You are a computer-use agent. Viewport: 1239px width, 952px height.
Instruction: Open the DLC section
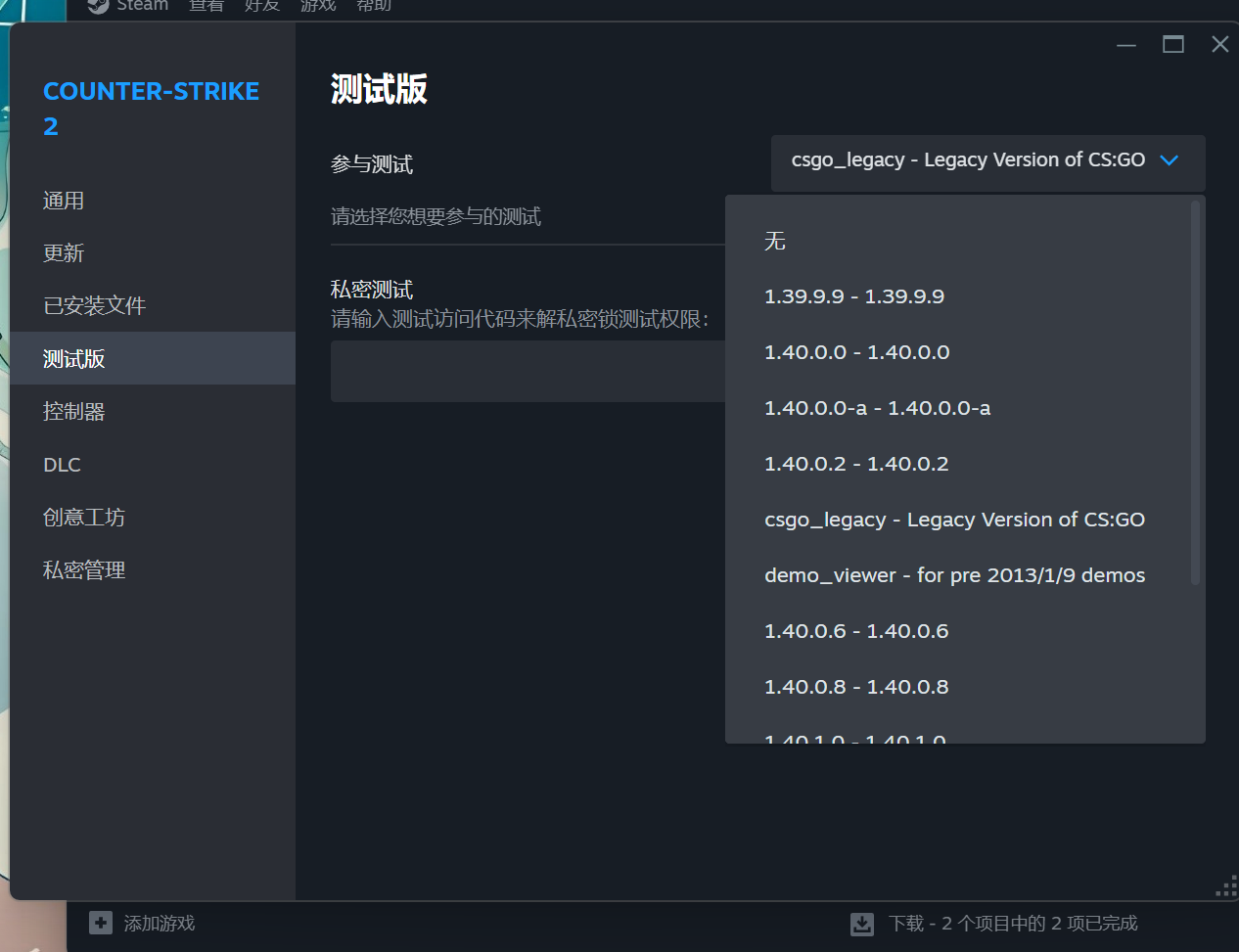coord(152,465)
